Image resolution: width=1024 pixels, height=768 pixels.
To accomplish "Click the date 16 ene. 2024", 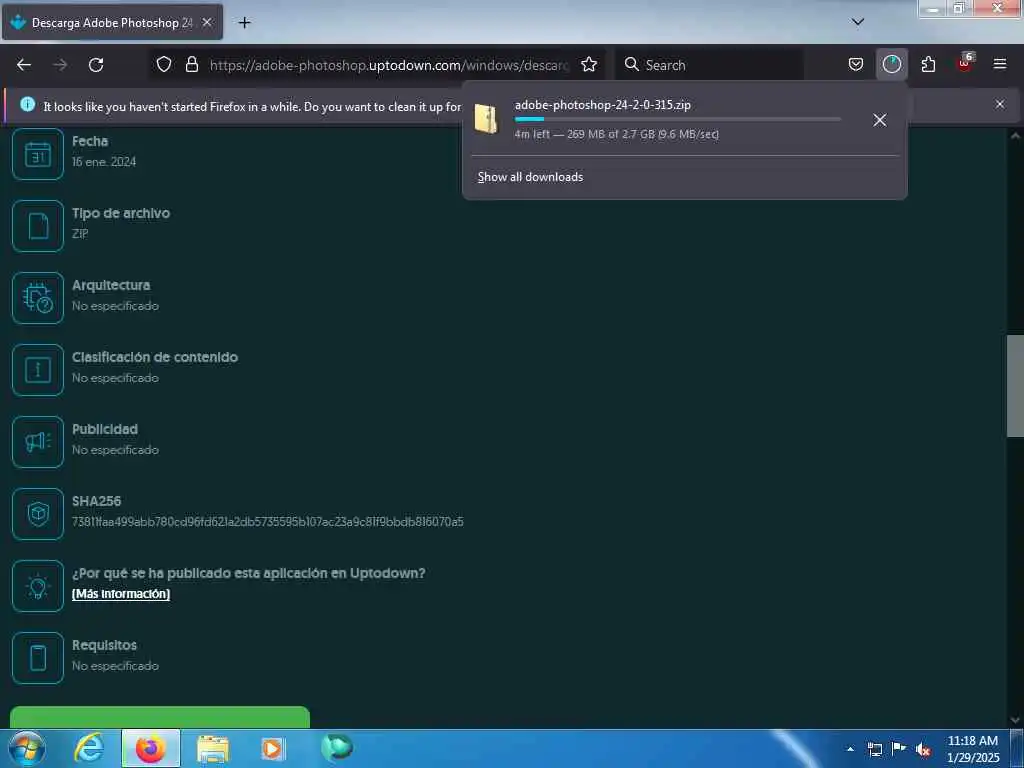I will click(x=104, y=162).
